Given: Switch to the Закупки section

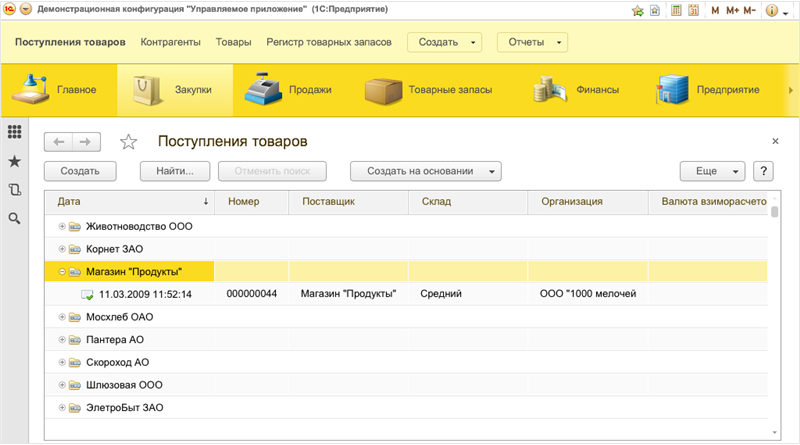Looking at the screenshot, I should (175, 90).
